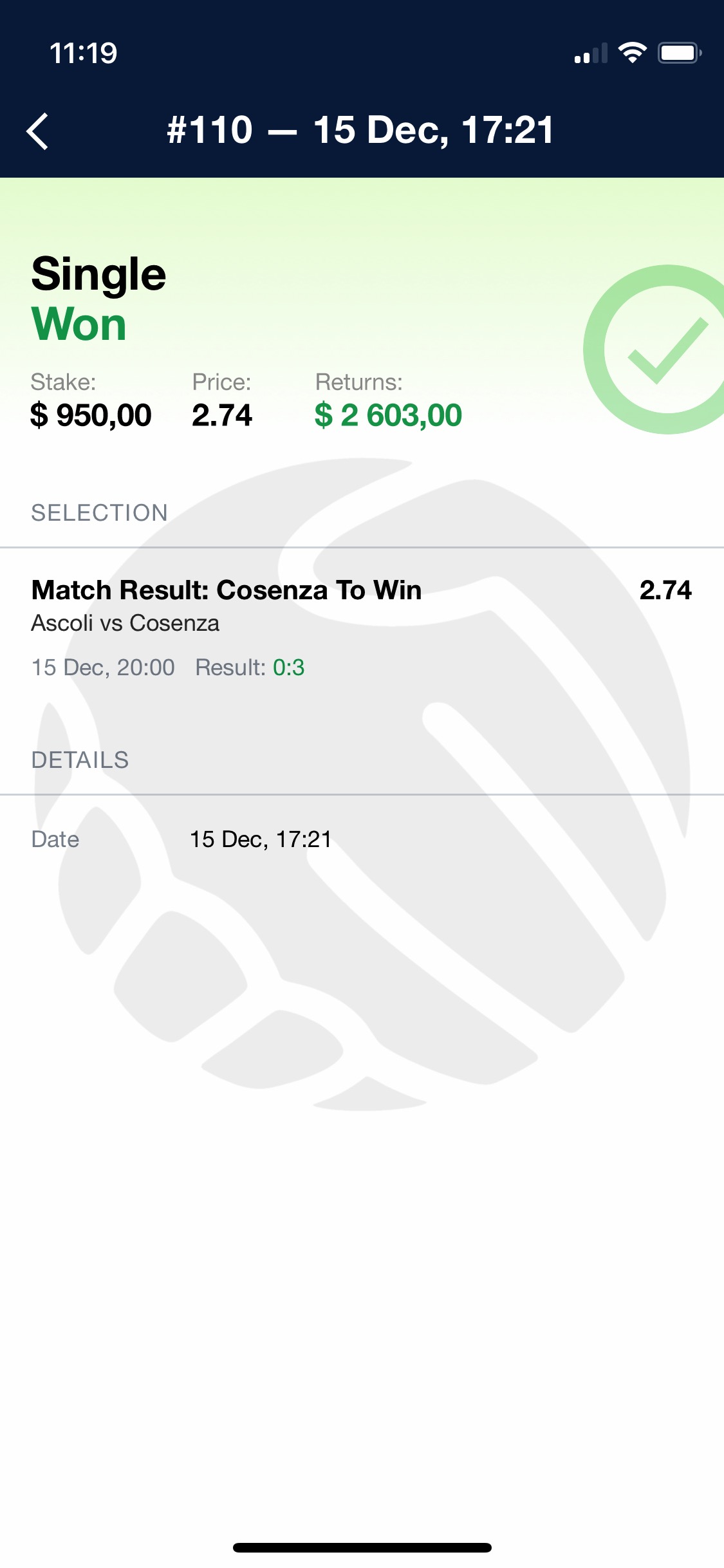Tap the stake amount $ 950,00

(91, 415)
